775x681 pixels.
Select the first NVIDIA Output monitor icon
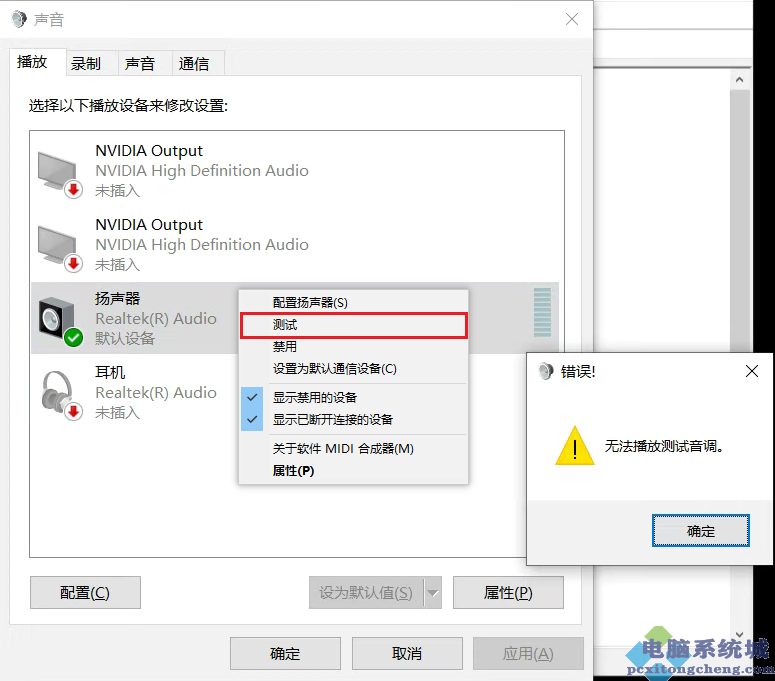coord(59,174)
